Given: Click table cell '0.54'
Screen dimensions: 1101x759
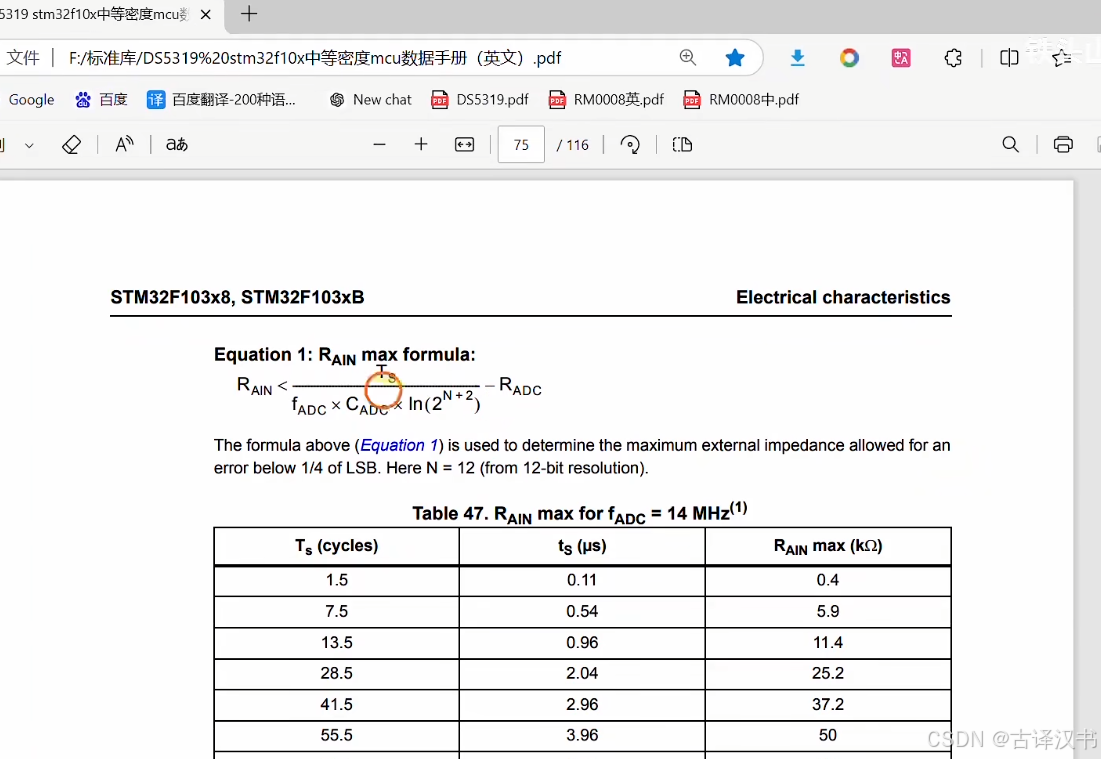Looking at the screenshot, I should pos(582,612).
